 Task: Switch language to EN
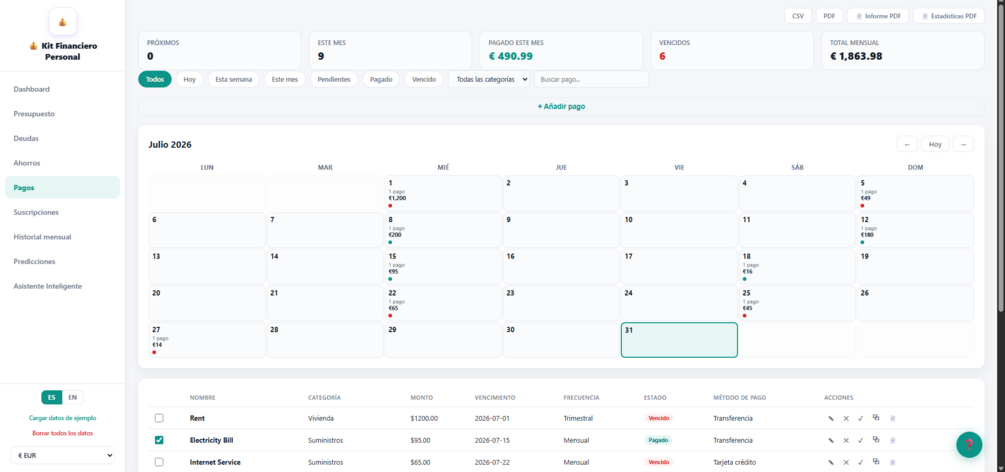coord(73,398)
